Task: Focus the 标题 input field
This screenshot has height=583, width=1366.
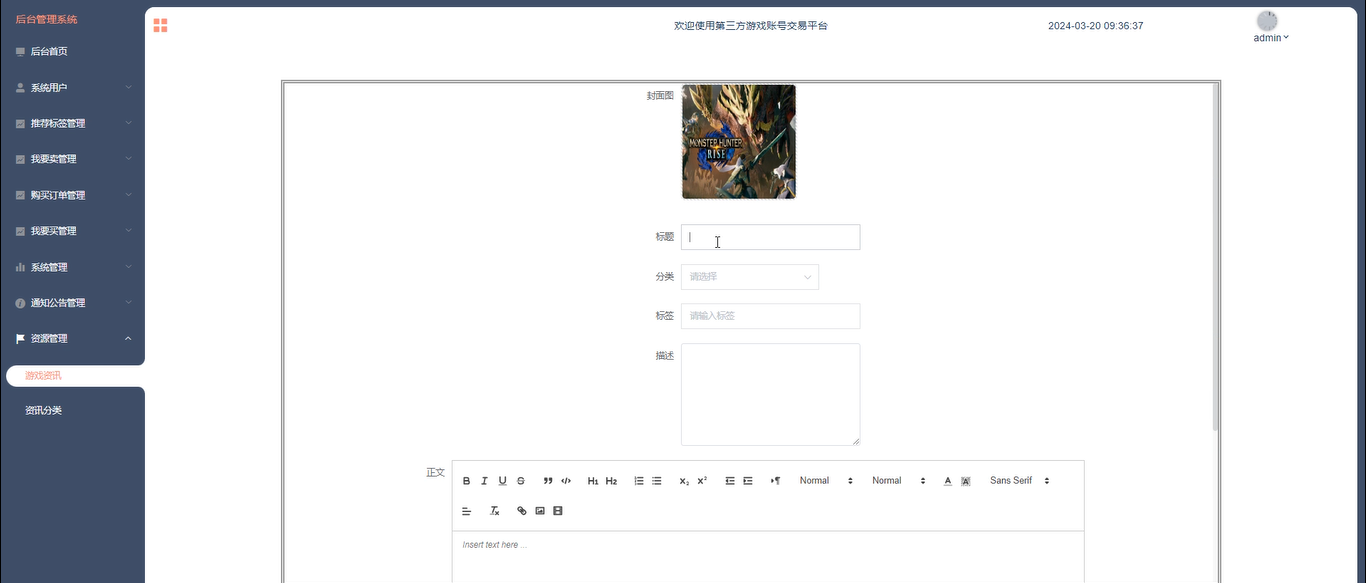Action: 770,237
